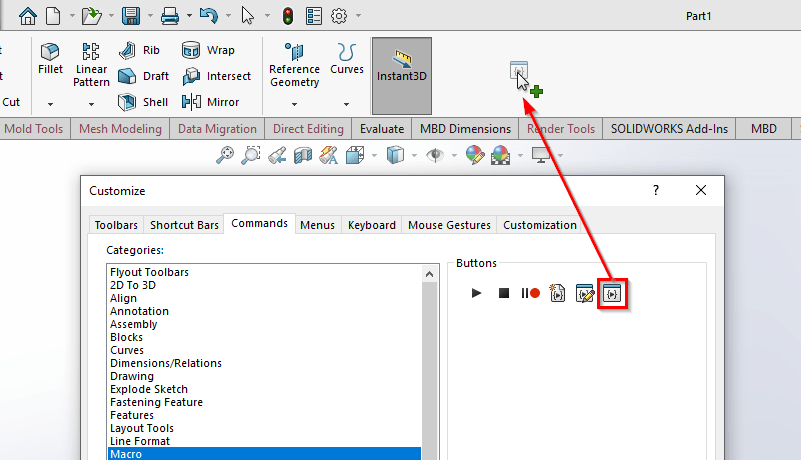Create a new document with New icon
801x460 pixels.
coord(53,16)
